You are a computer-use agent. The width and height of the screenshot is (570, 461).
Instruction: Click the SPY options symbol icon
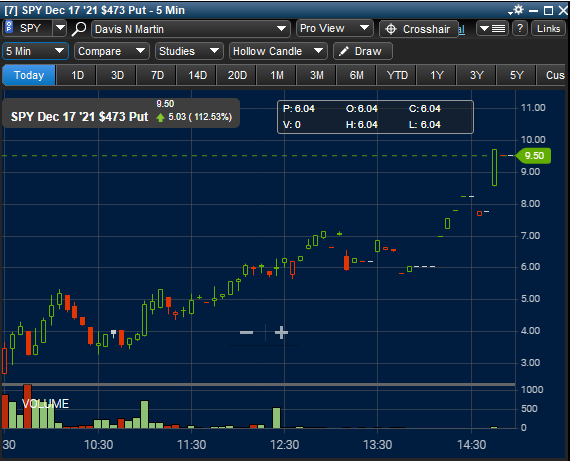[x=9, y=27]
